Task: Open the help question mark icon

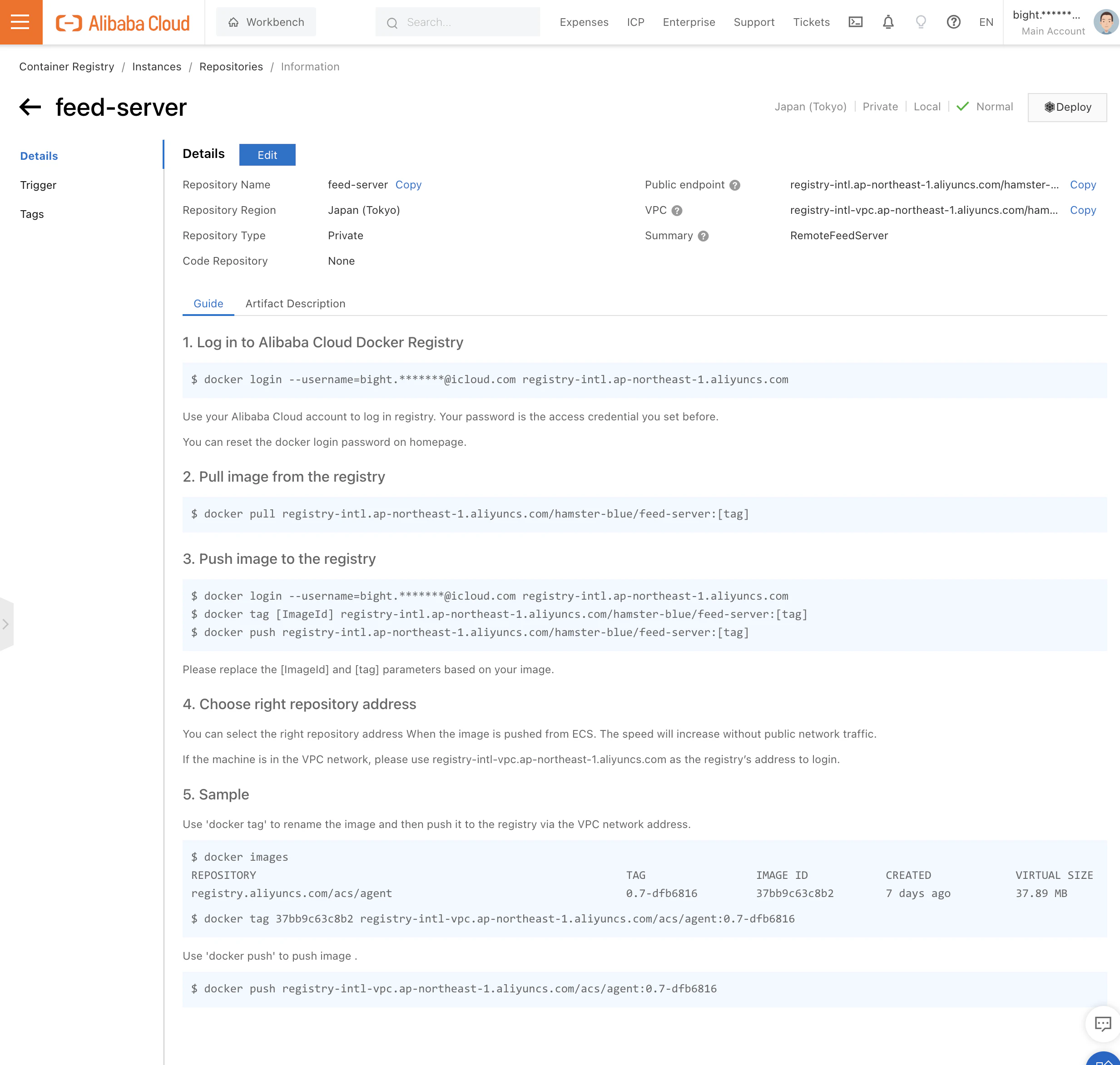Action: [x=954, y=22]
